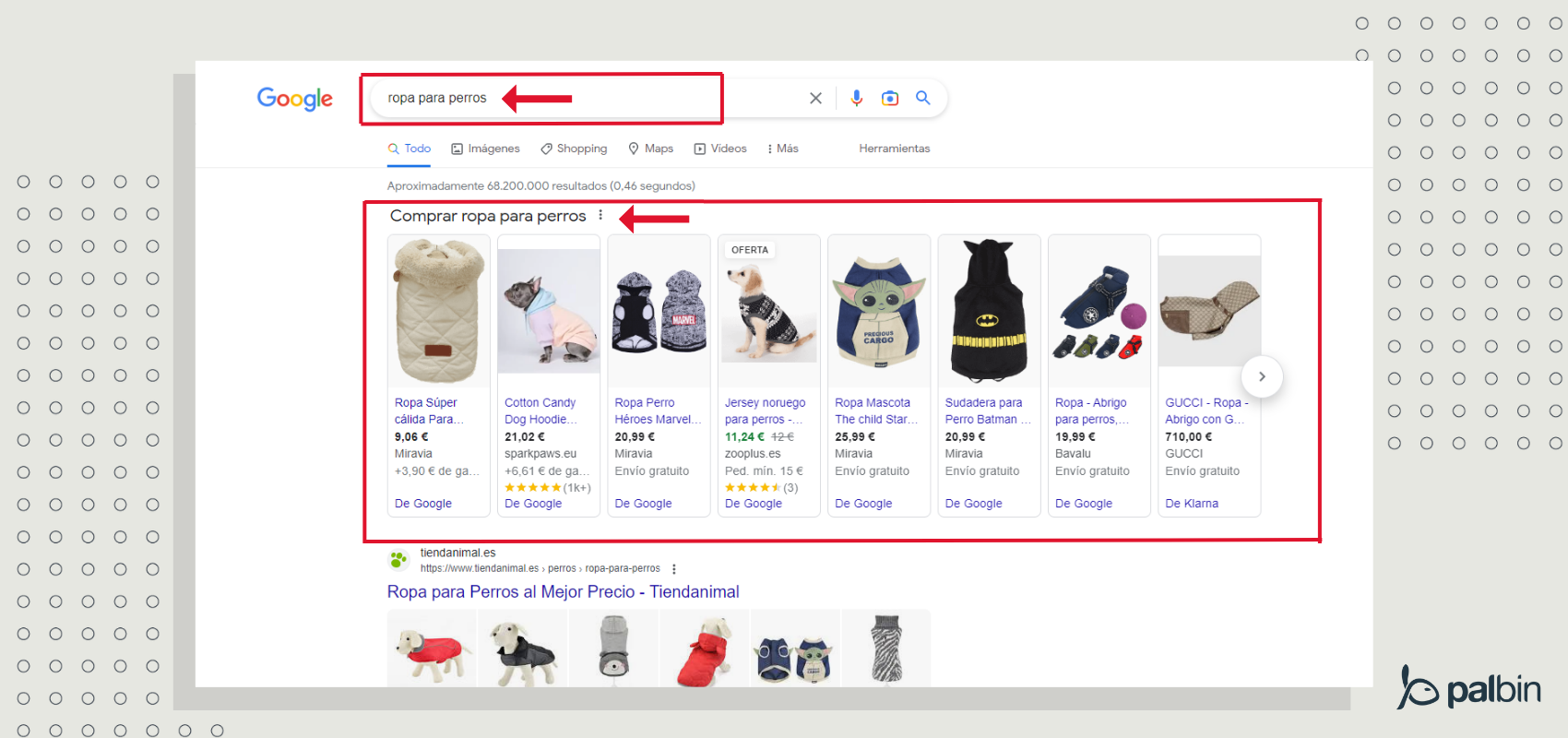Start voice search with microphone icon
The width and height of the screenshot is (1568, 738).
click(x=857, y=98)
